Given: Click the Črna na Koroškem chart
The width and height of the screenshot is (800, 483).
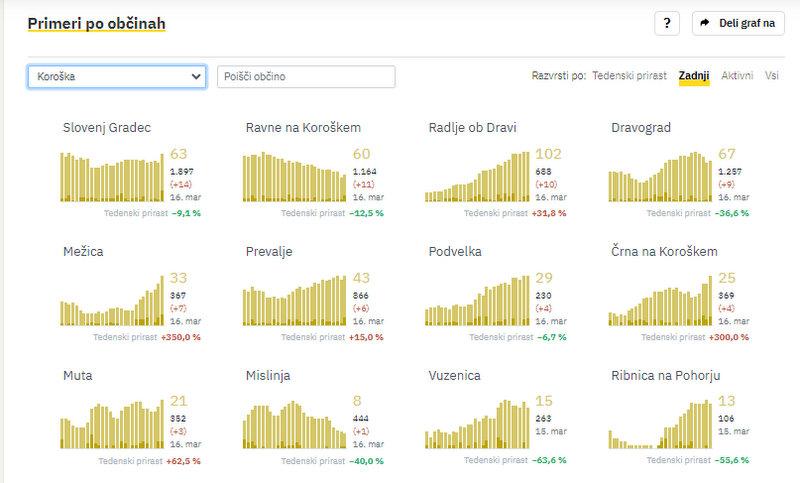Looking at the screenshot, I should click(x=659, y=301).
